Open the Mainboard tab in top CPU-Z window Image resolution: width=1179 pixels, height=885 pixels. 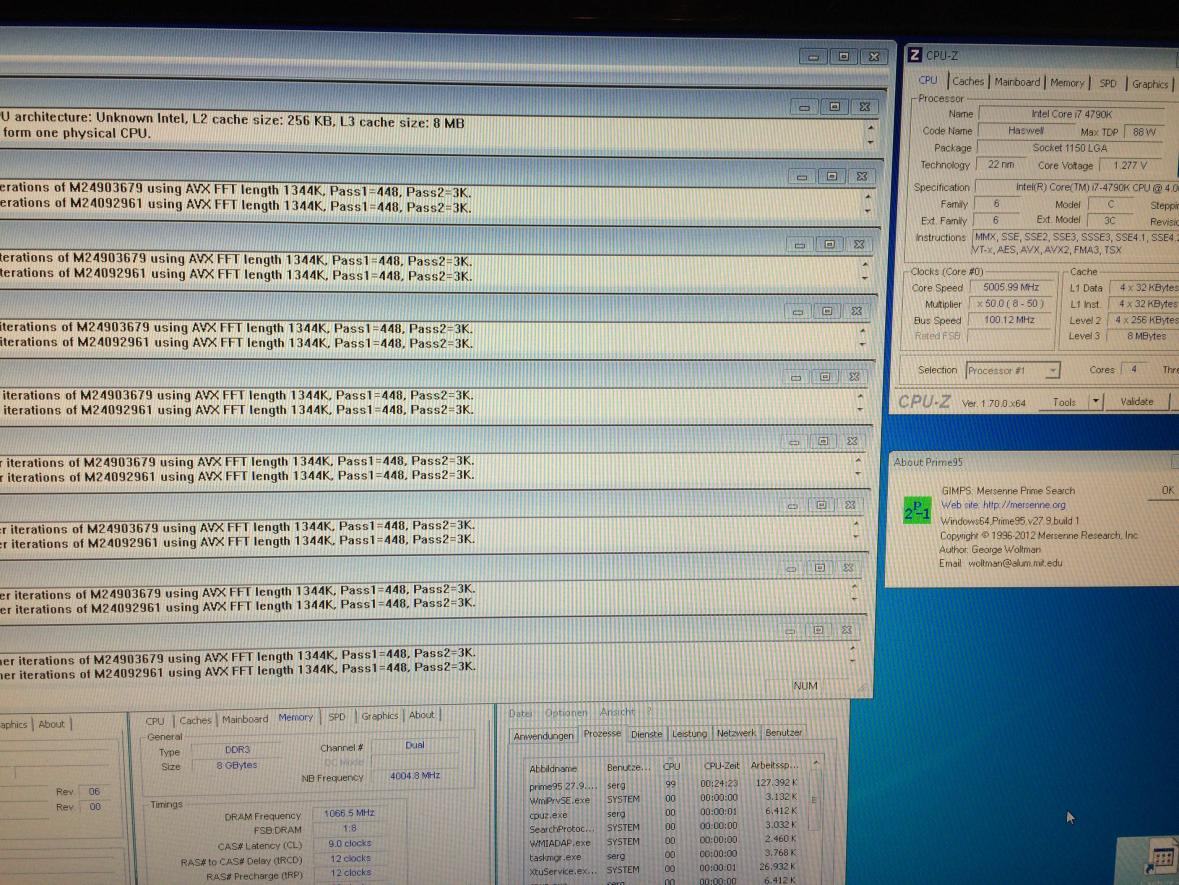click(1017, 82)
